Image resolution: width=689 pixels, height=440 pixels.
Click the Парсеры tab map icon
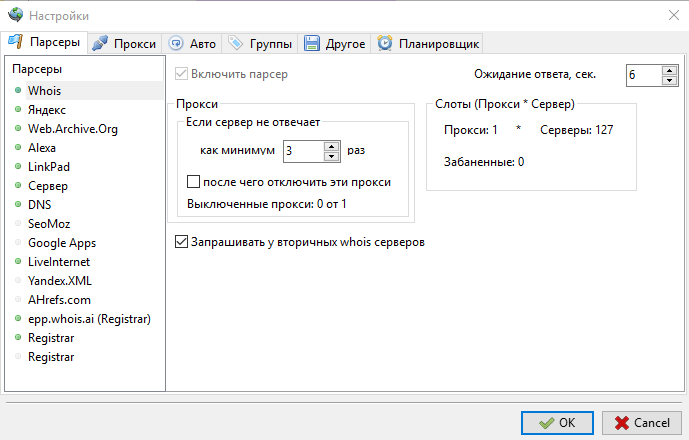pos(15,42)
